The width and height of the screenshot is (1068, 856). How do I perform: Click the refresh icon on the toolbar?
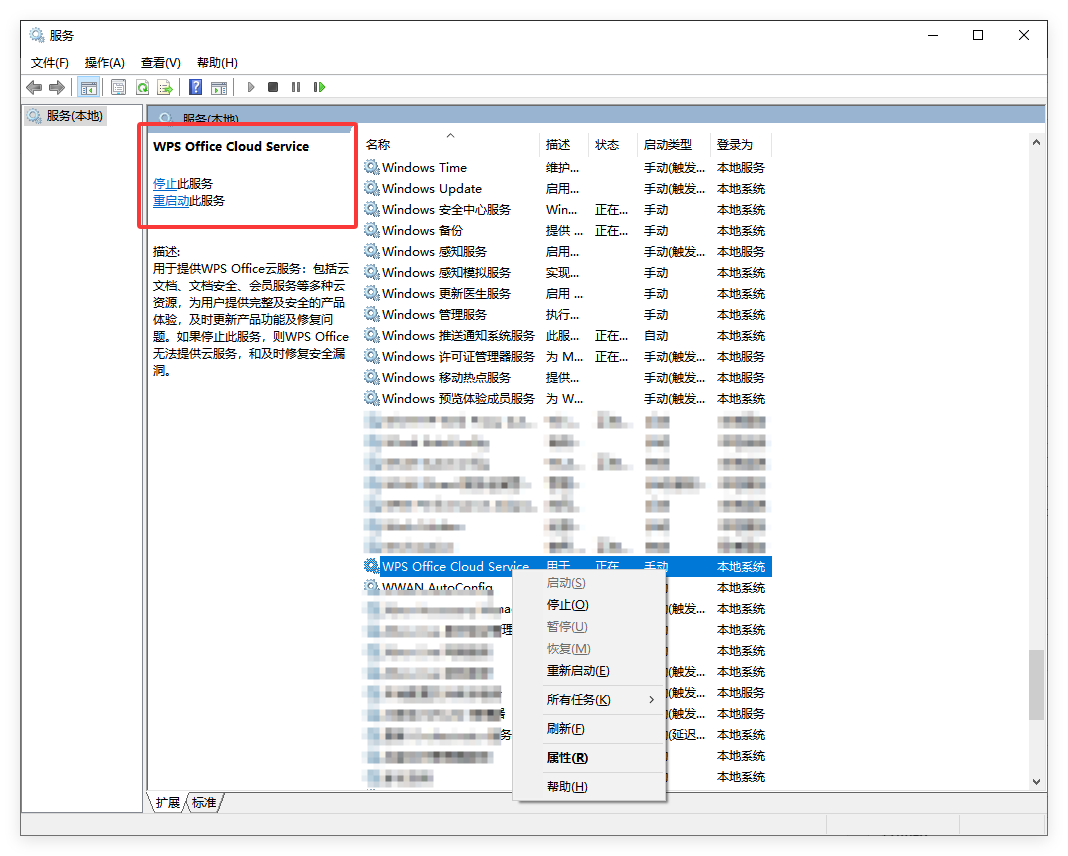click(x=143, y=87)
